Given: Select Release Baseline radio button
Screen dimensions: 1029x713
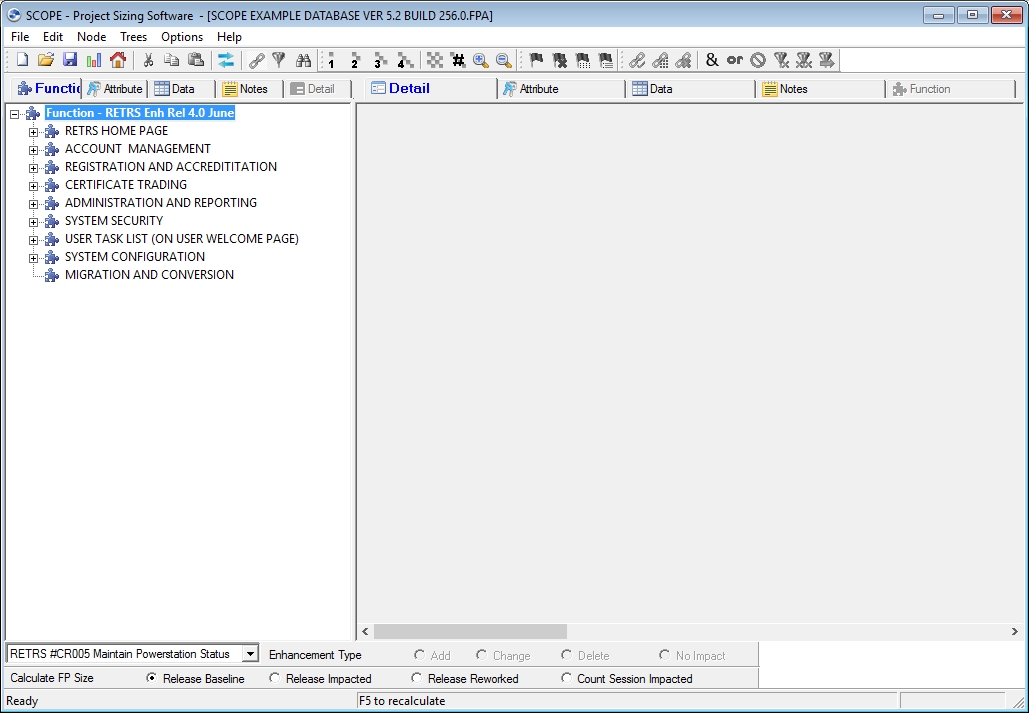Looking at the screenshot, I should (152, 678).
